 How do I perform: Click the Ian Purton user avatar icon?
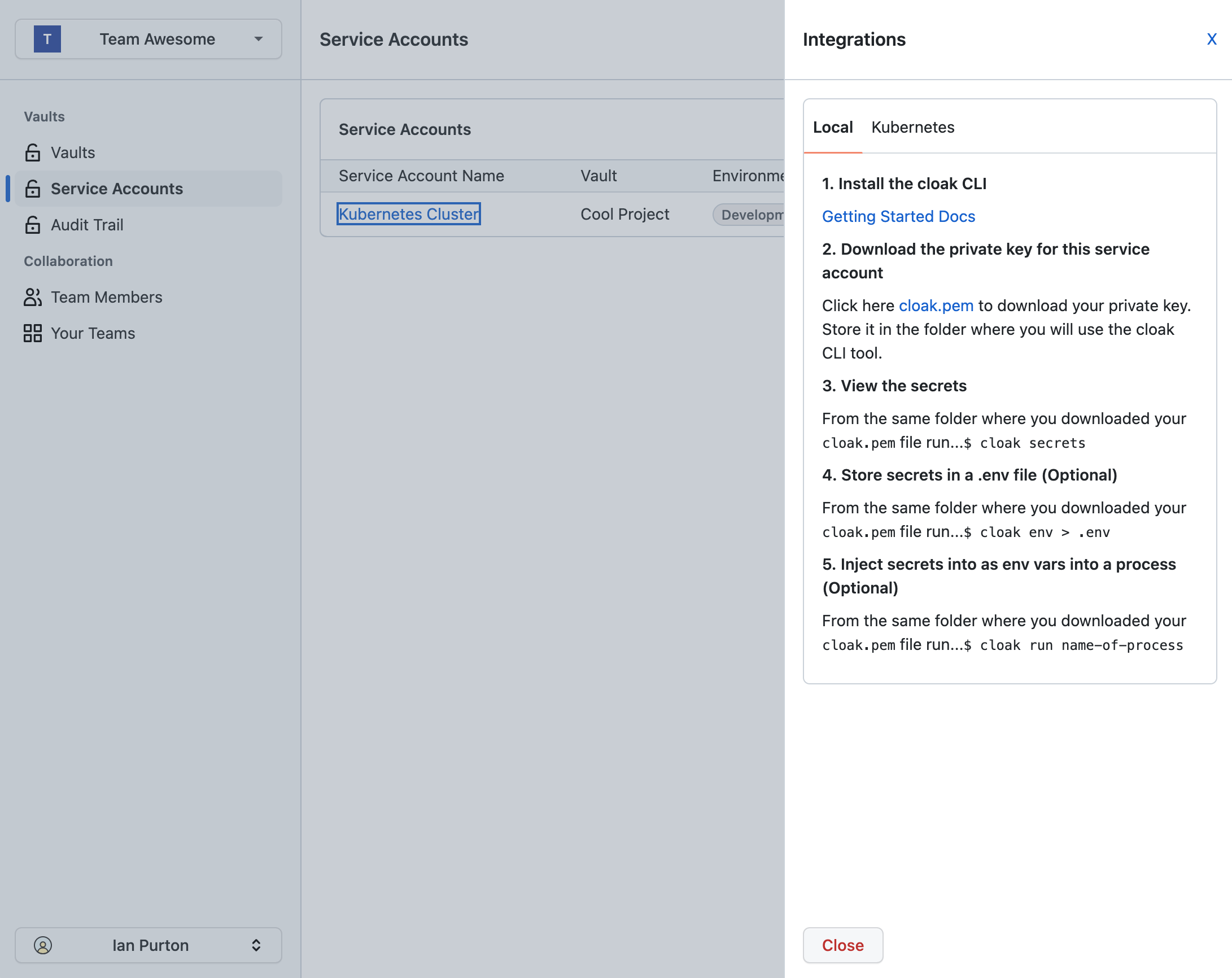(43, 945)
